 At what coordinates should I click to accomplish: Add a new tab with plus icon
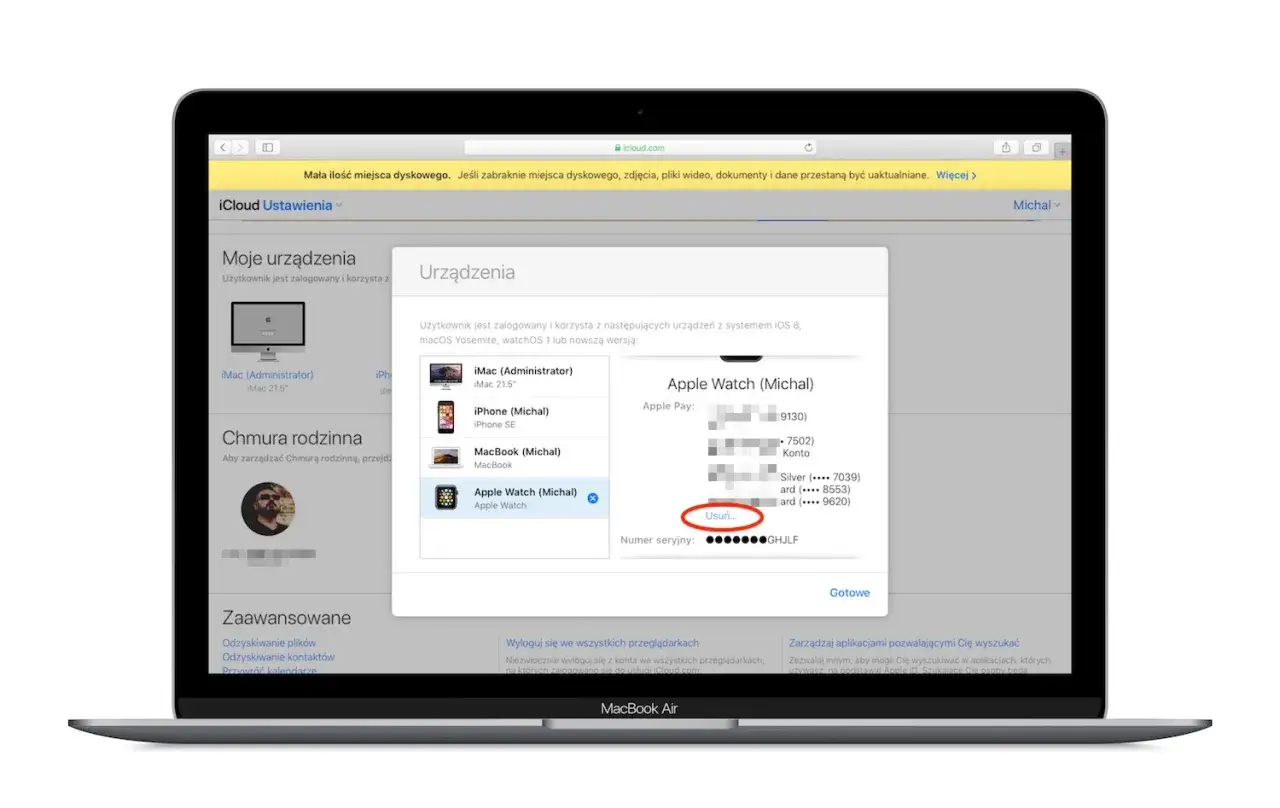coord(1062,151)
